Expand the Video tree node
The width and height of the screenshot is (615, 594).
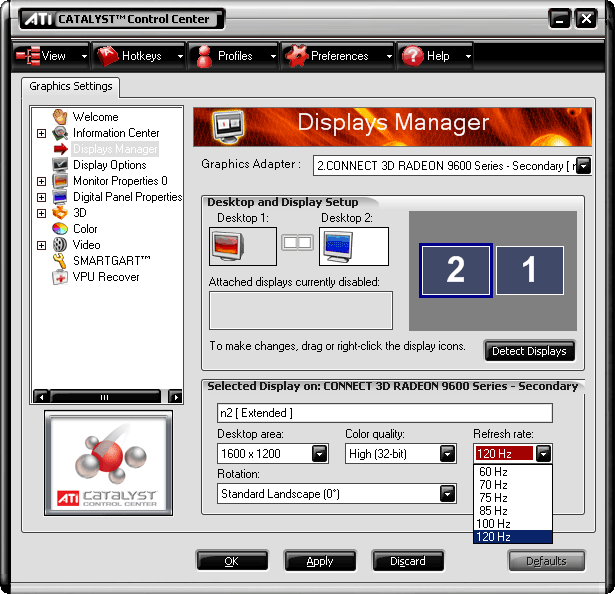pyautogui.click(x=41, y=245)
